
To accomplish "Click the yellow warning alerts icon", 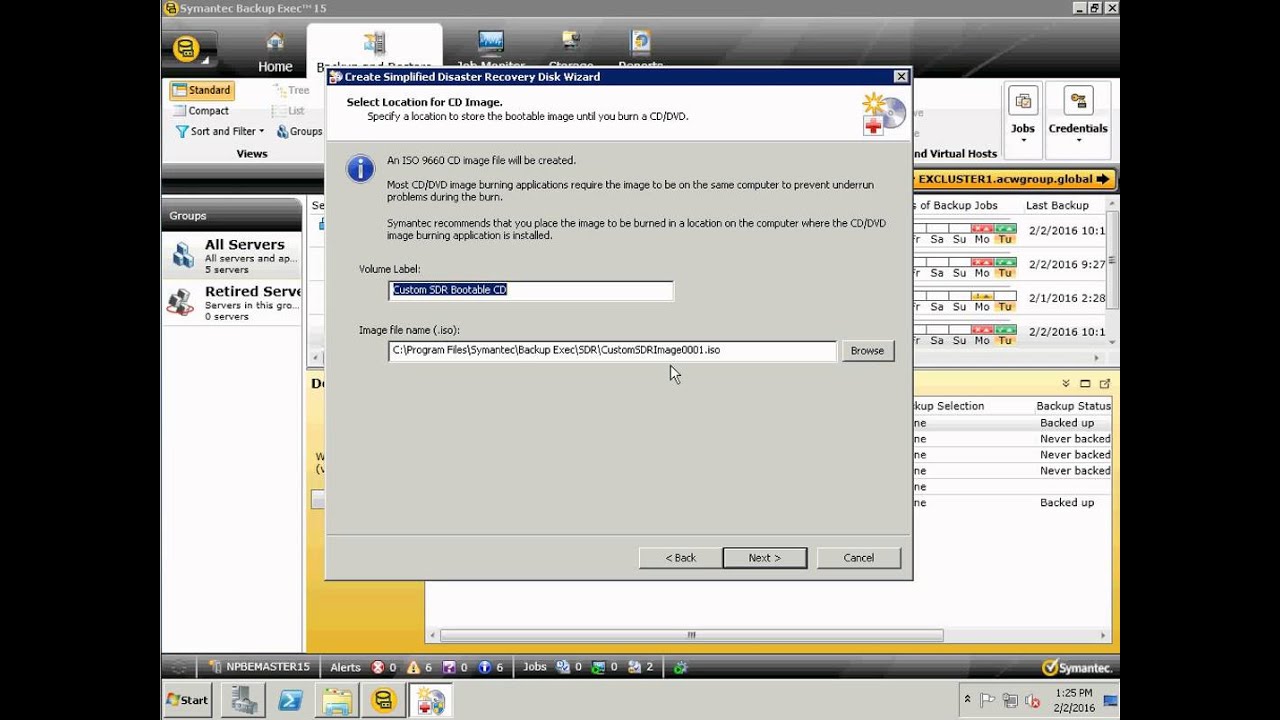I will 414,667.
